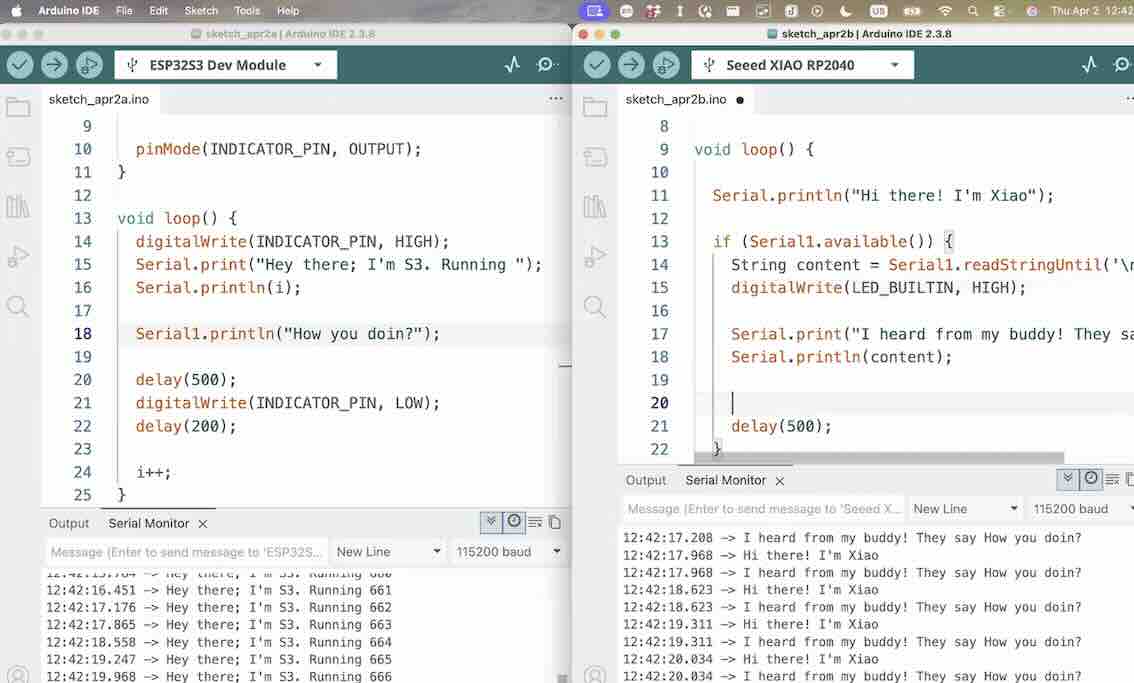Clear output in left Serial Monitor
Screen dimensions: 1134x683
535,522
